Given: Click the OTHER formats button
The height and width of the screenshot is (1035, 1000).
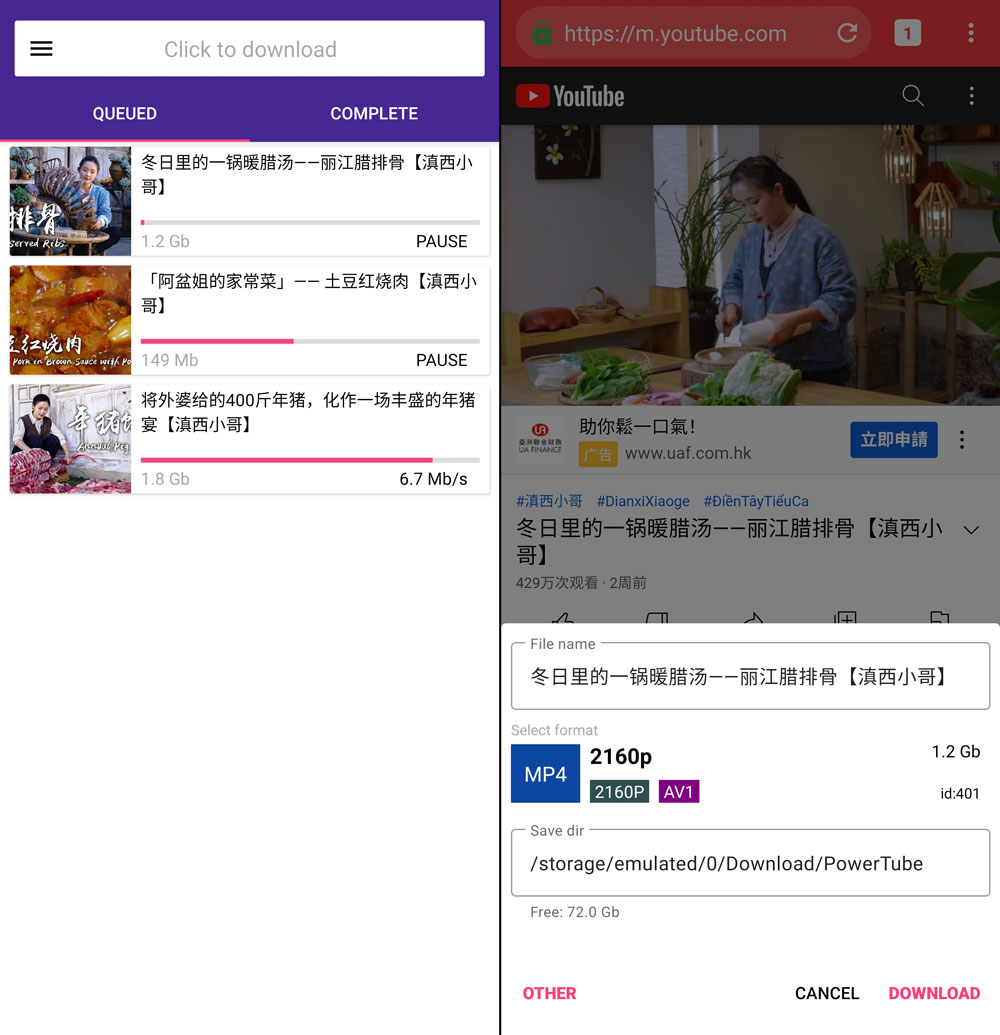Looking at the screenshot, I should pos(549,993).
